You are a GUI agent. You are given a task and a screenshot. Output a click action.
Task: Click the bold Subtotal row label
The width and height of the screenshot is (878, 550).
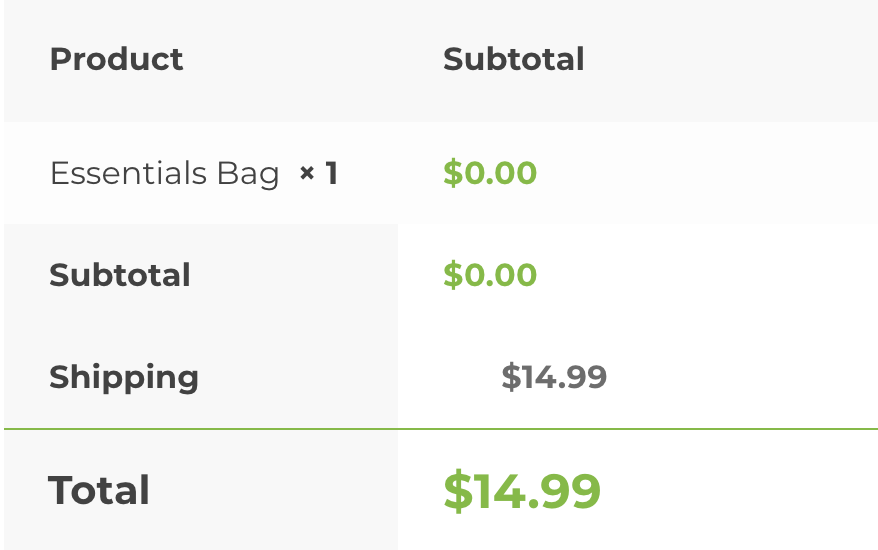click(120, 275)
